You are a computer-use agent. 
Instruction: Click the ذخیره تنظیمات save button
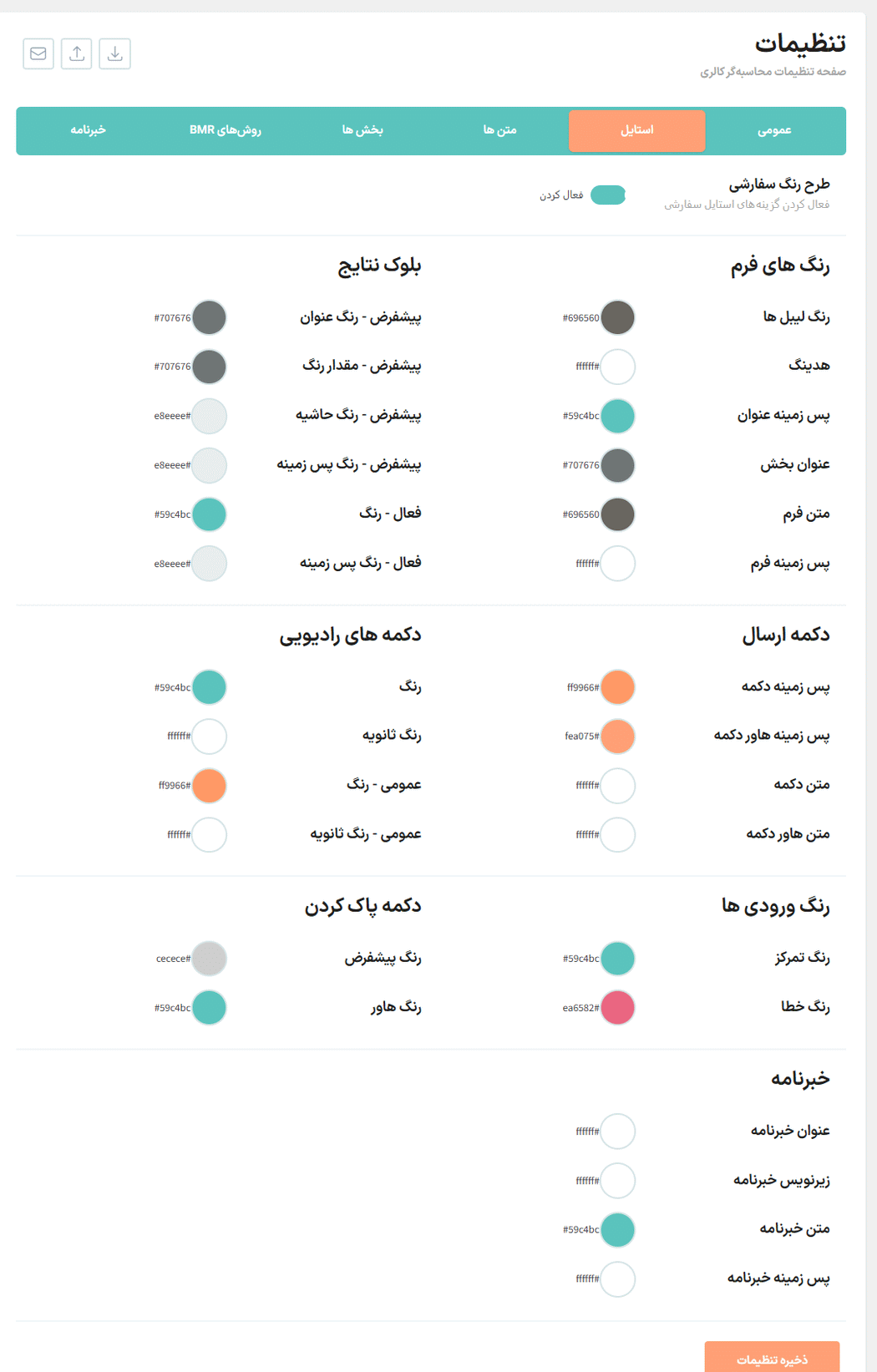point(772,1359)
